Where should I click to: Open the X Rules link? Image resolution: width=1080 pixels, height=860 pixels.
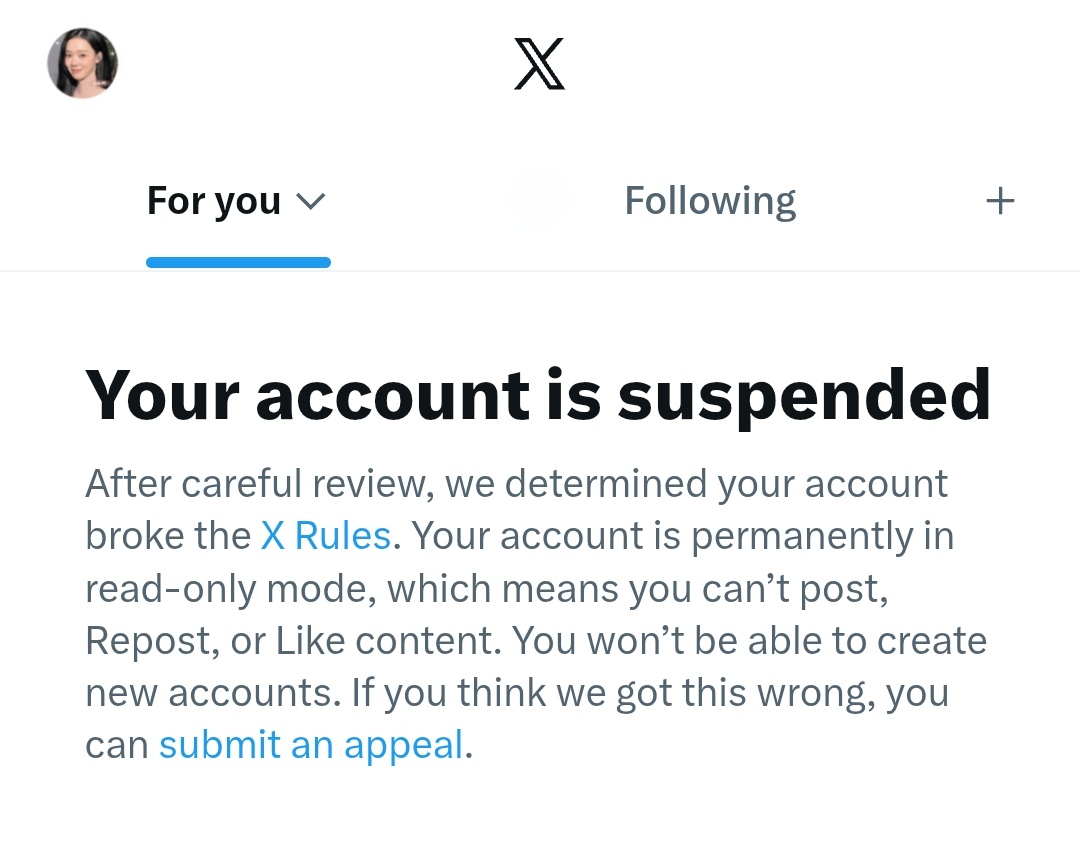click(x=326, y=536)
